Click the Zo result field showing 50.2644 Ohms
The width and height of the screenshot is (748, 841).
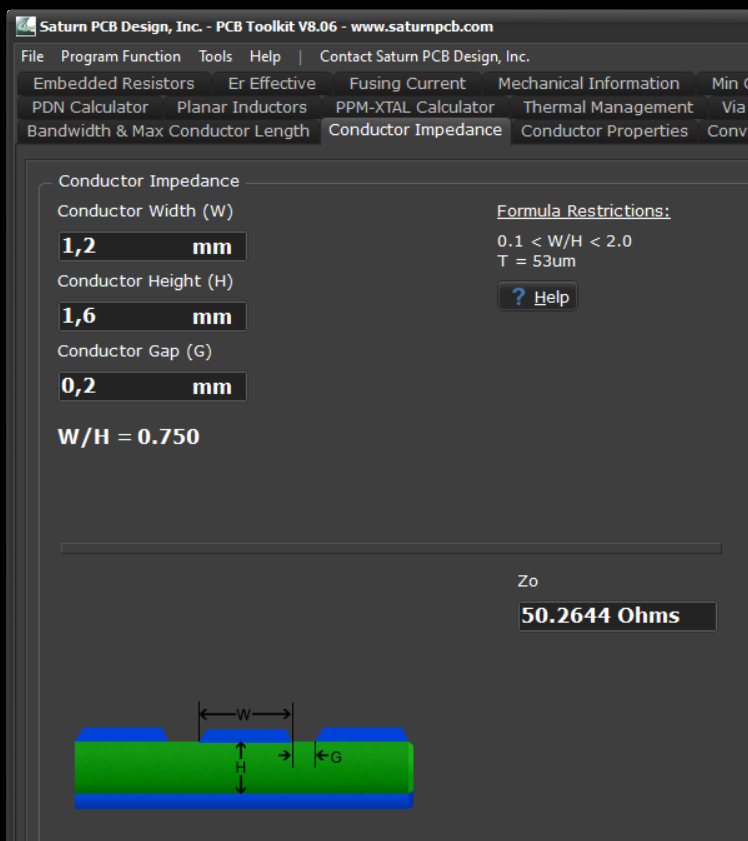point(617,616)
